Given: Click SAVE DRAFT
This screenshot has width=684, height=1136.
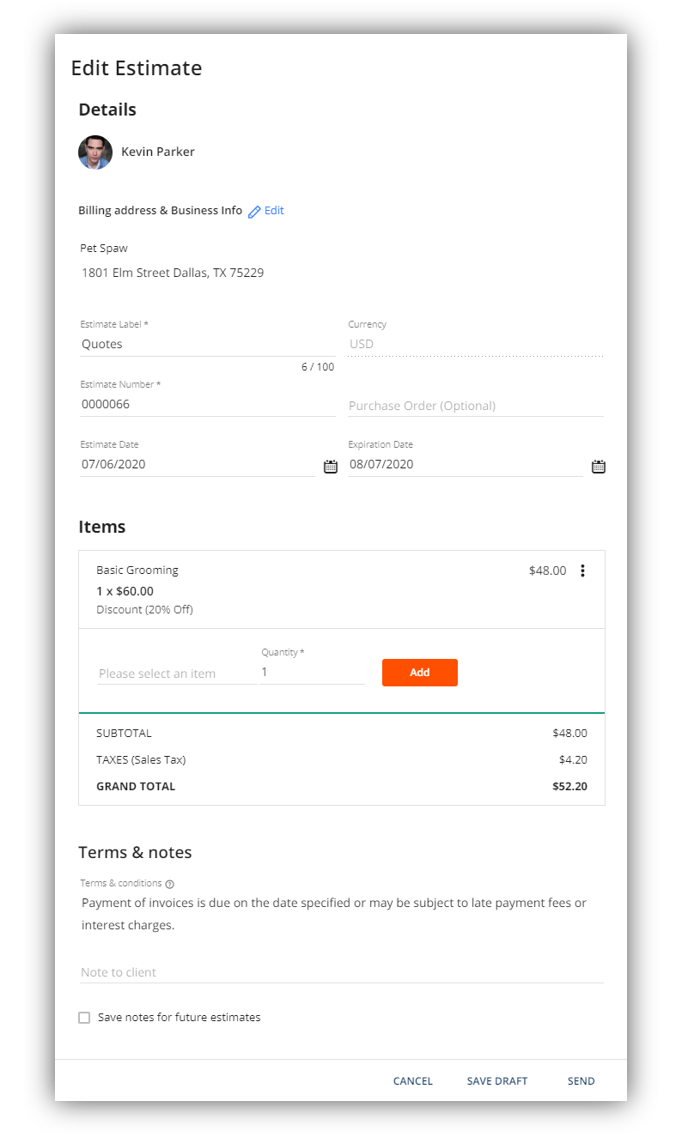Looking at the screenshot, I should click(x=497, y=1081).
